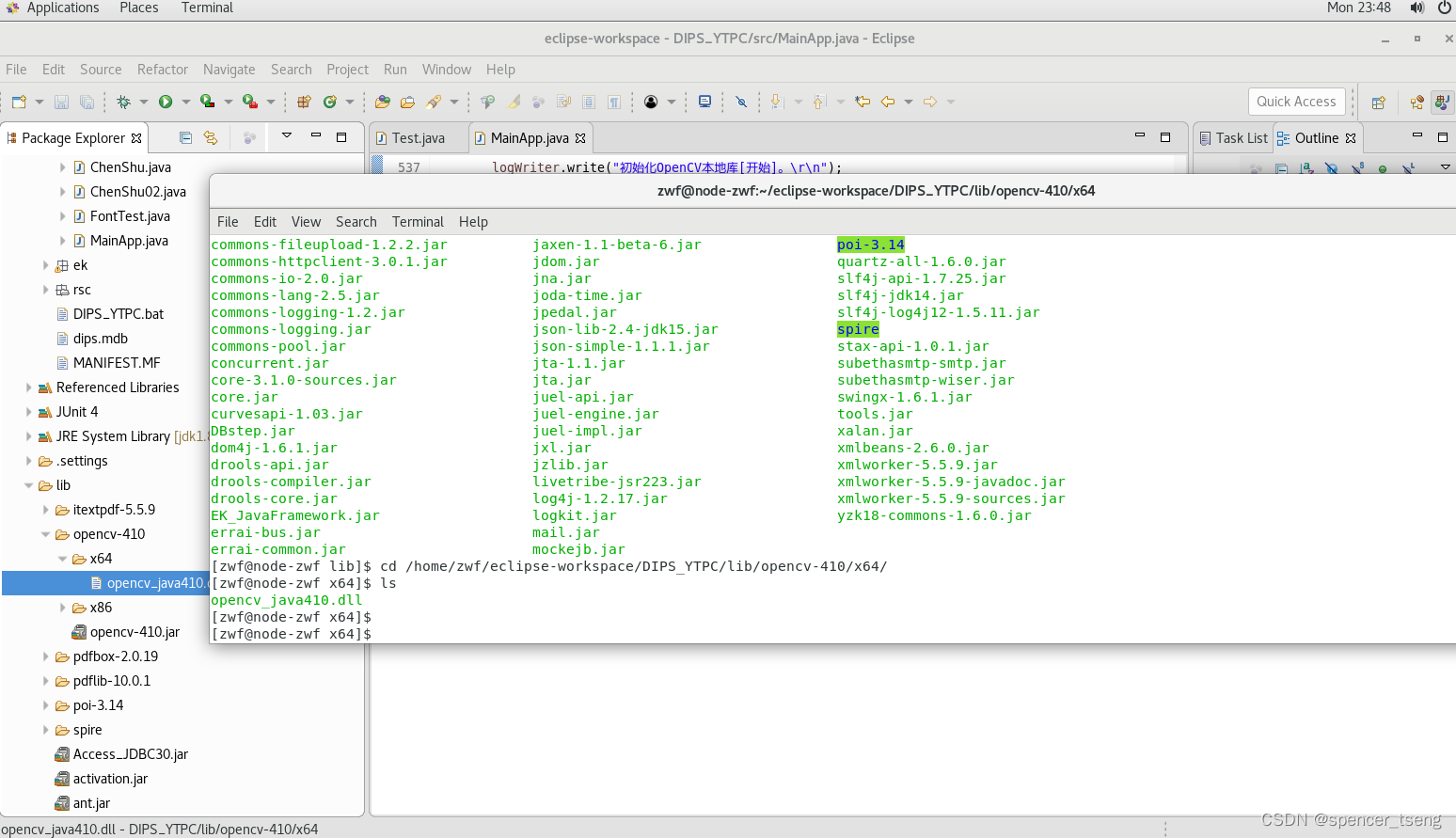Click the Save All toolbar icon

pos(87,102)
